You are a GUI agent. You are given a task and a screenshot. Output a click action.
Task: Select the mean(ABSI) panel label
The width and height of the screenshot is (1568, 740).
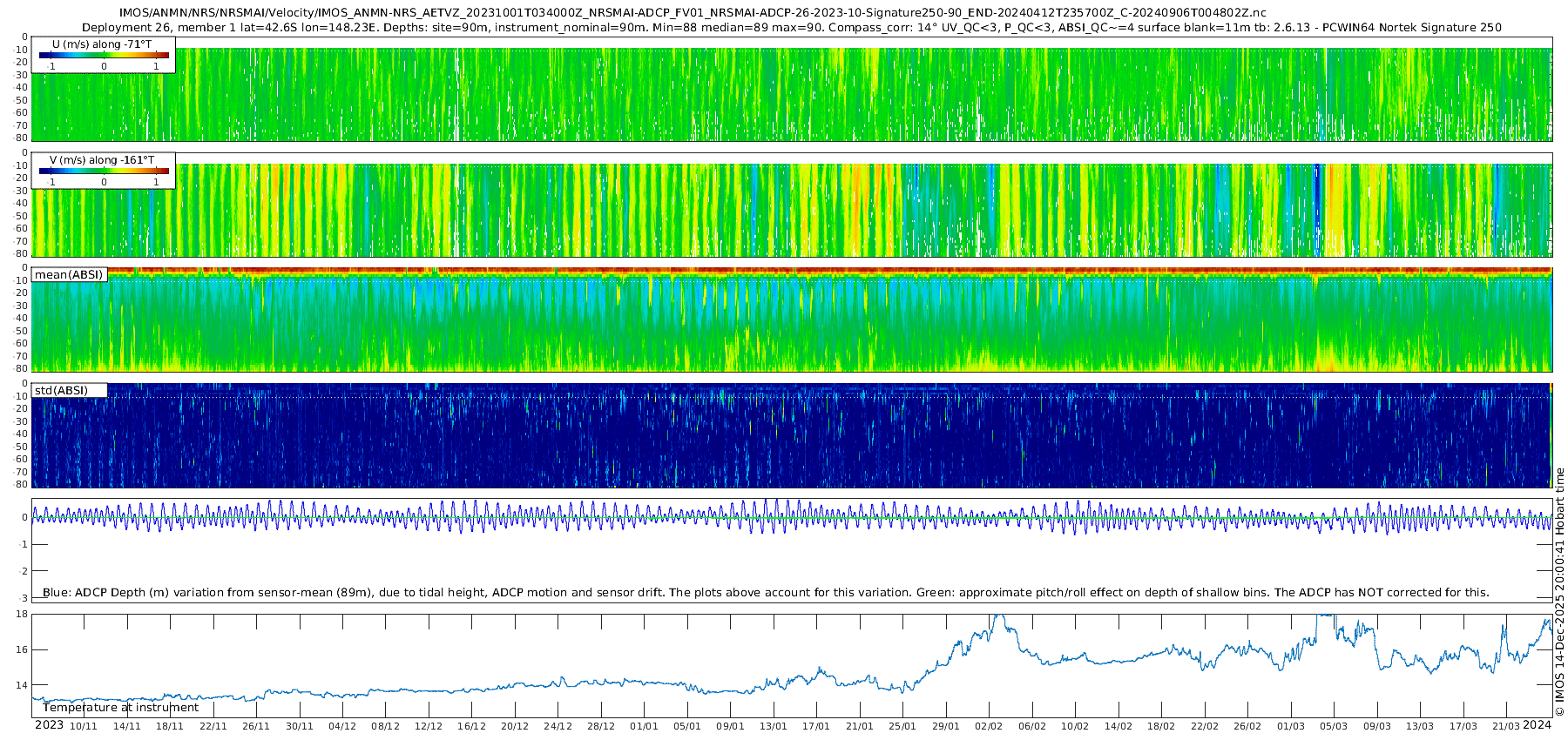click(69, 275)
